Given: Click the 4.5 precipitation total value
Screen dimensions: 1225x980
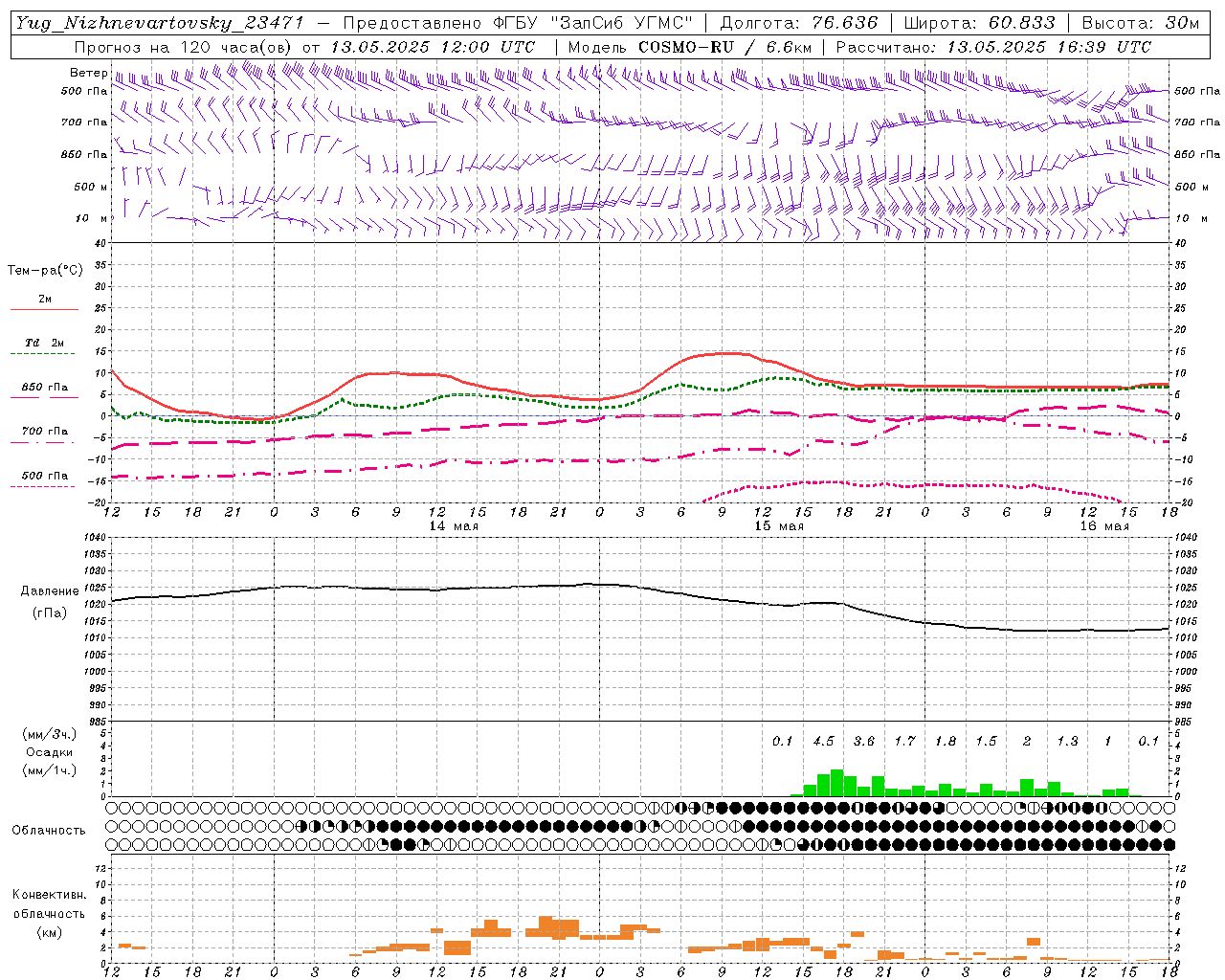Looking at the screenshot, I should pyautogui.click(x=823, y=741).
